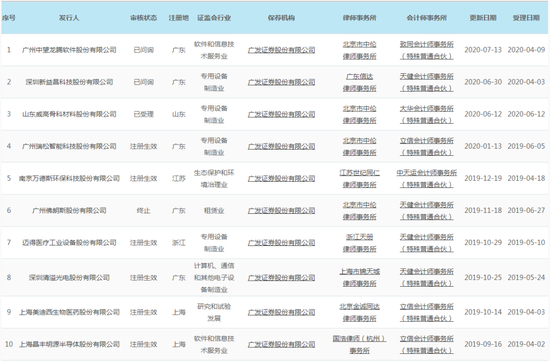Viewport: 550px width, 361px height.
Task: Click the 浙江 registration place cell
Action: [x=179, y=243]
